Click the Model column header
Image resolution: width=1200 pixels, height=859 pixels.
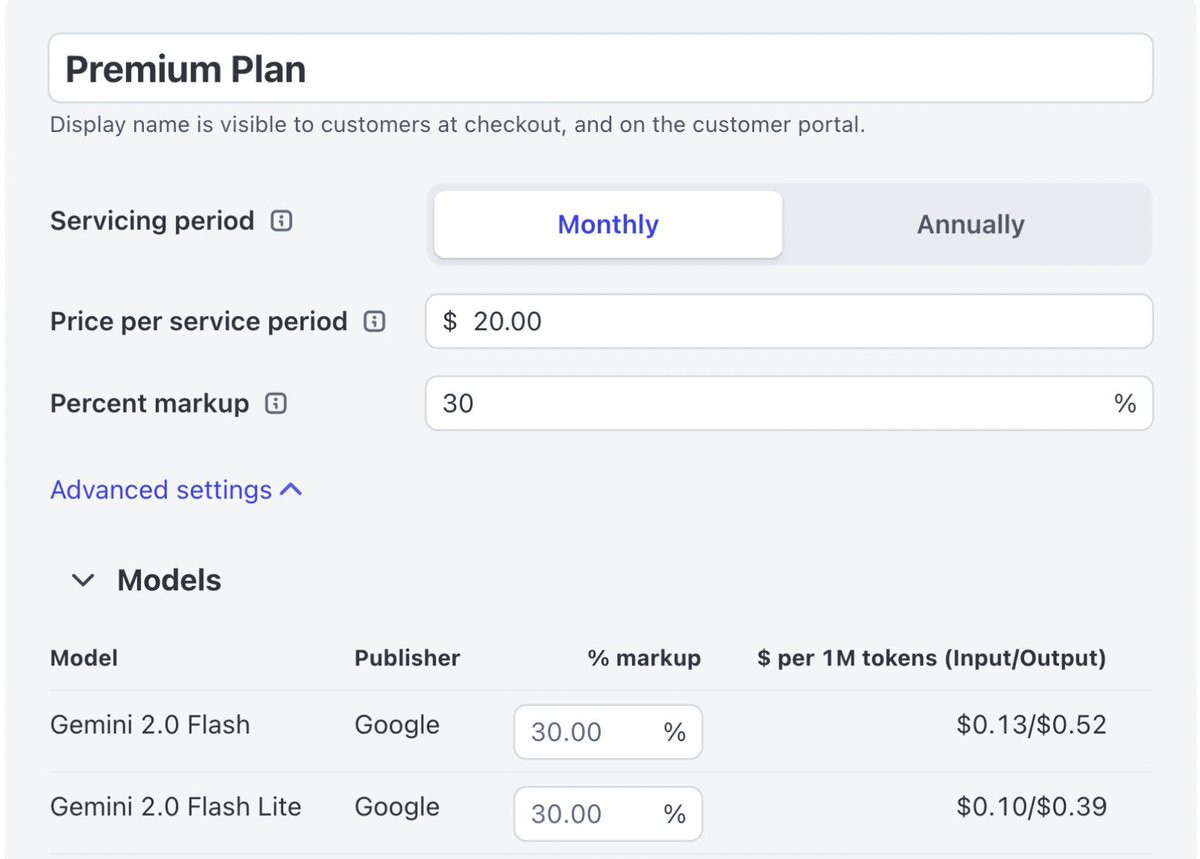(x=84, y=658)
